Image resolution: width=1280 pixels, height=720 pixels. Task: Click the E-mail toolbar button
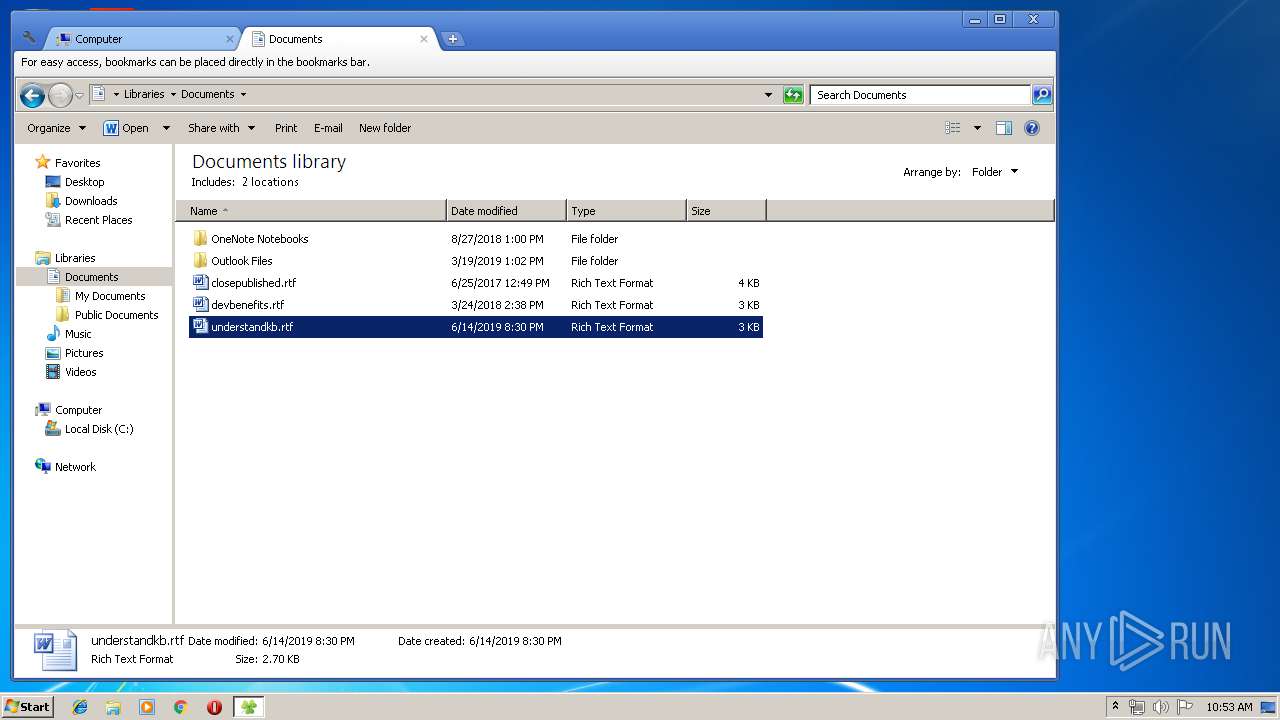pos(328,128)
